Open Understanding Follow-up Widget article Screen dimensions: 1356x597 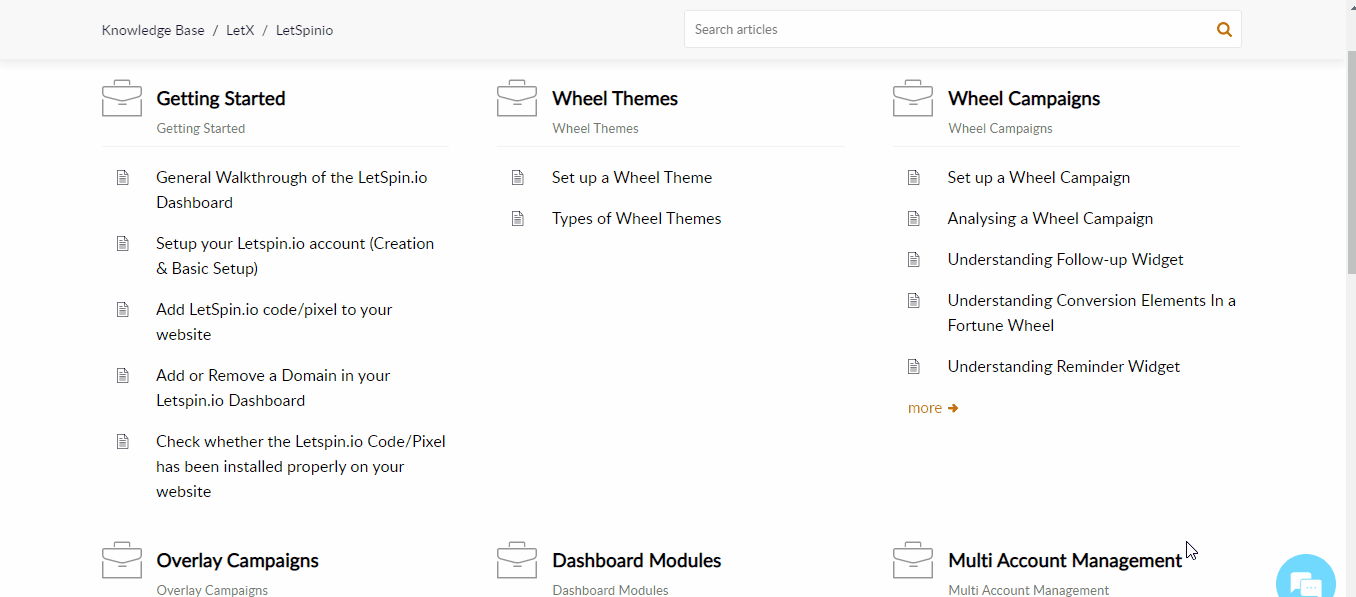point(1065,260)
